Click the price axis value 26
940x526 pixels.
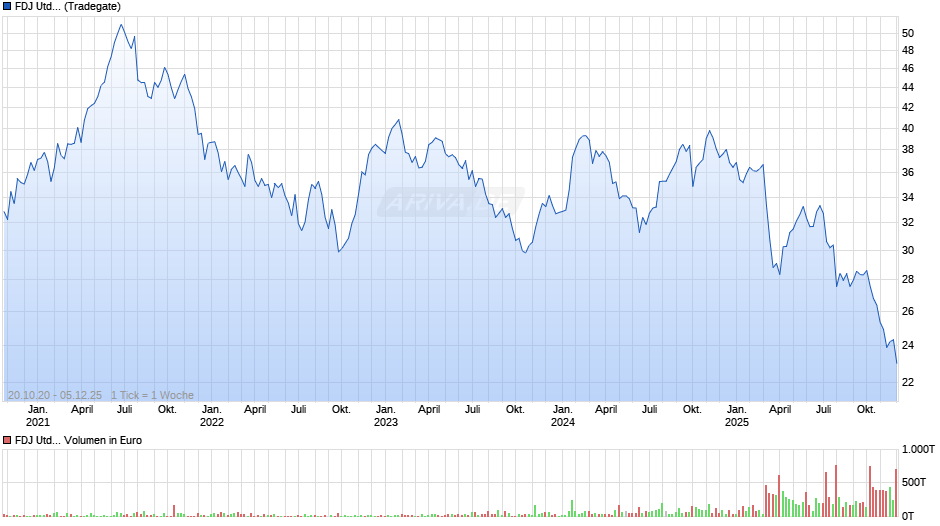tap(908, 311)
